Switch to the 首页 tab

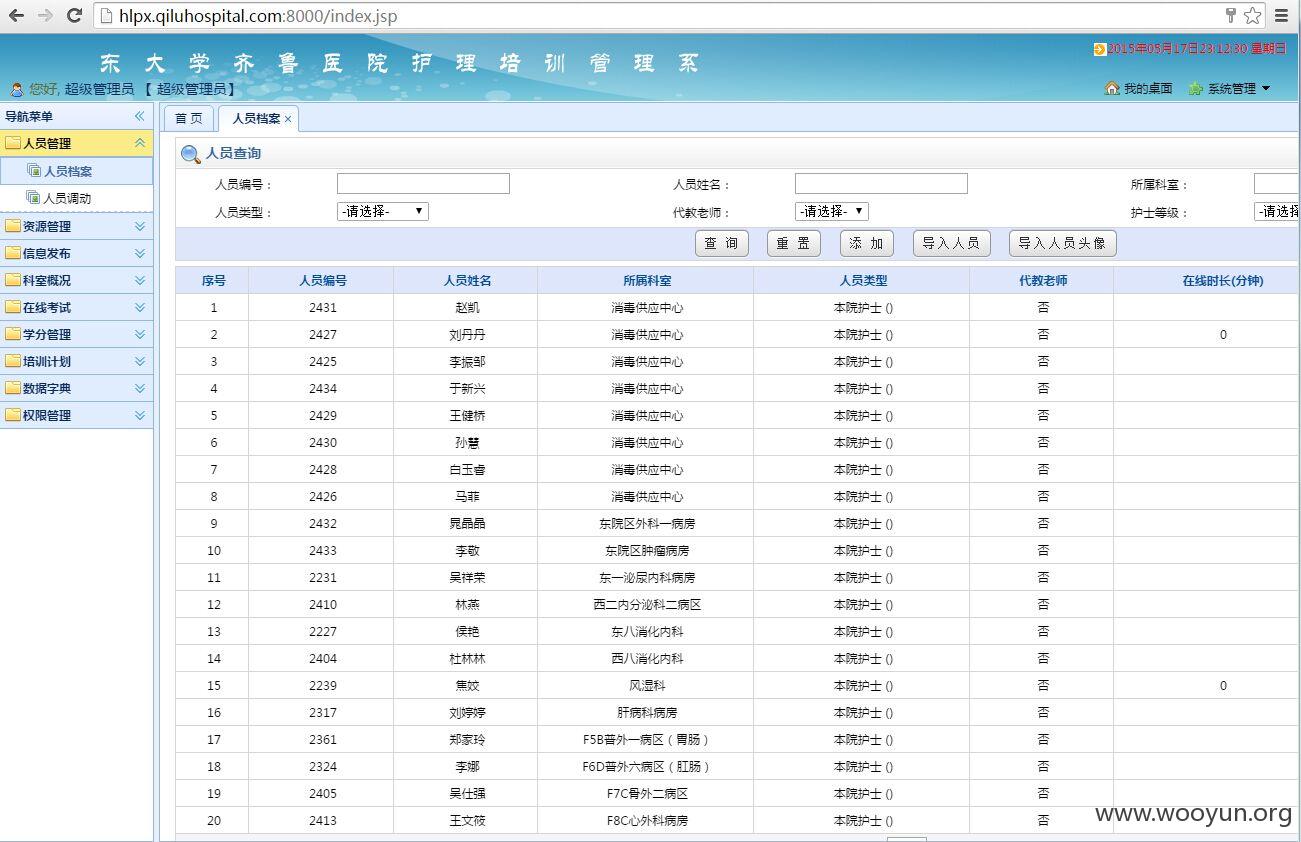[189, 118]
